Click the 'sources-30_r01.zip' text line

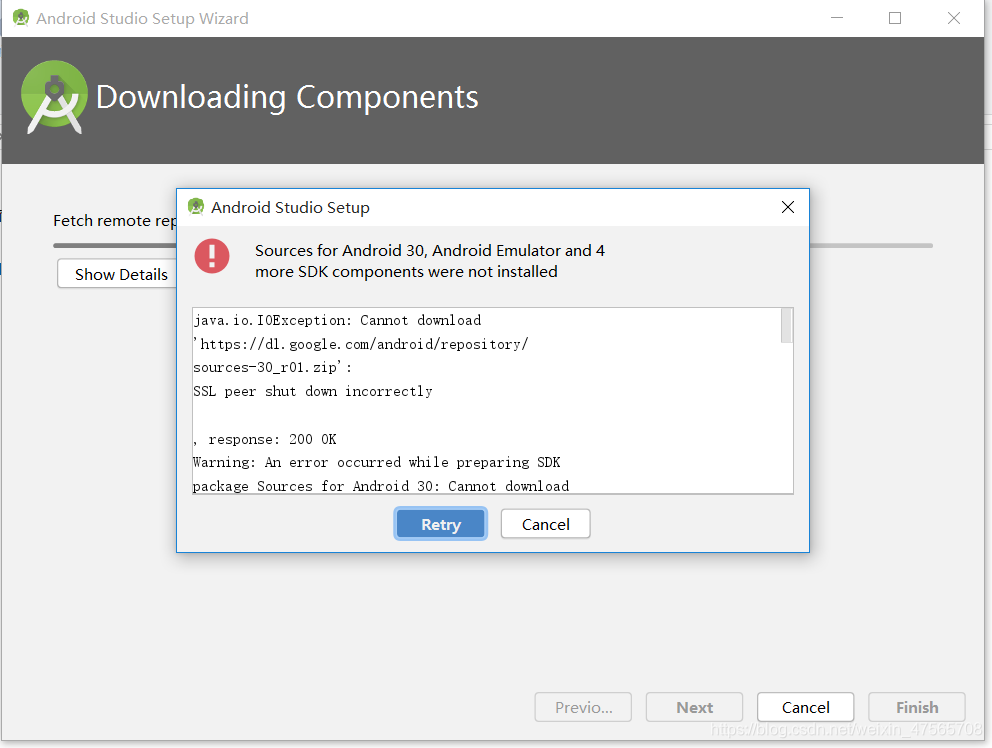click(x=272, y=367)
